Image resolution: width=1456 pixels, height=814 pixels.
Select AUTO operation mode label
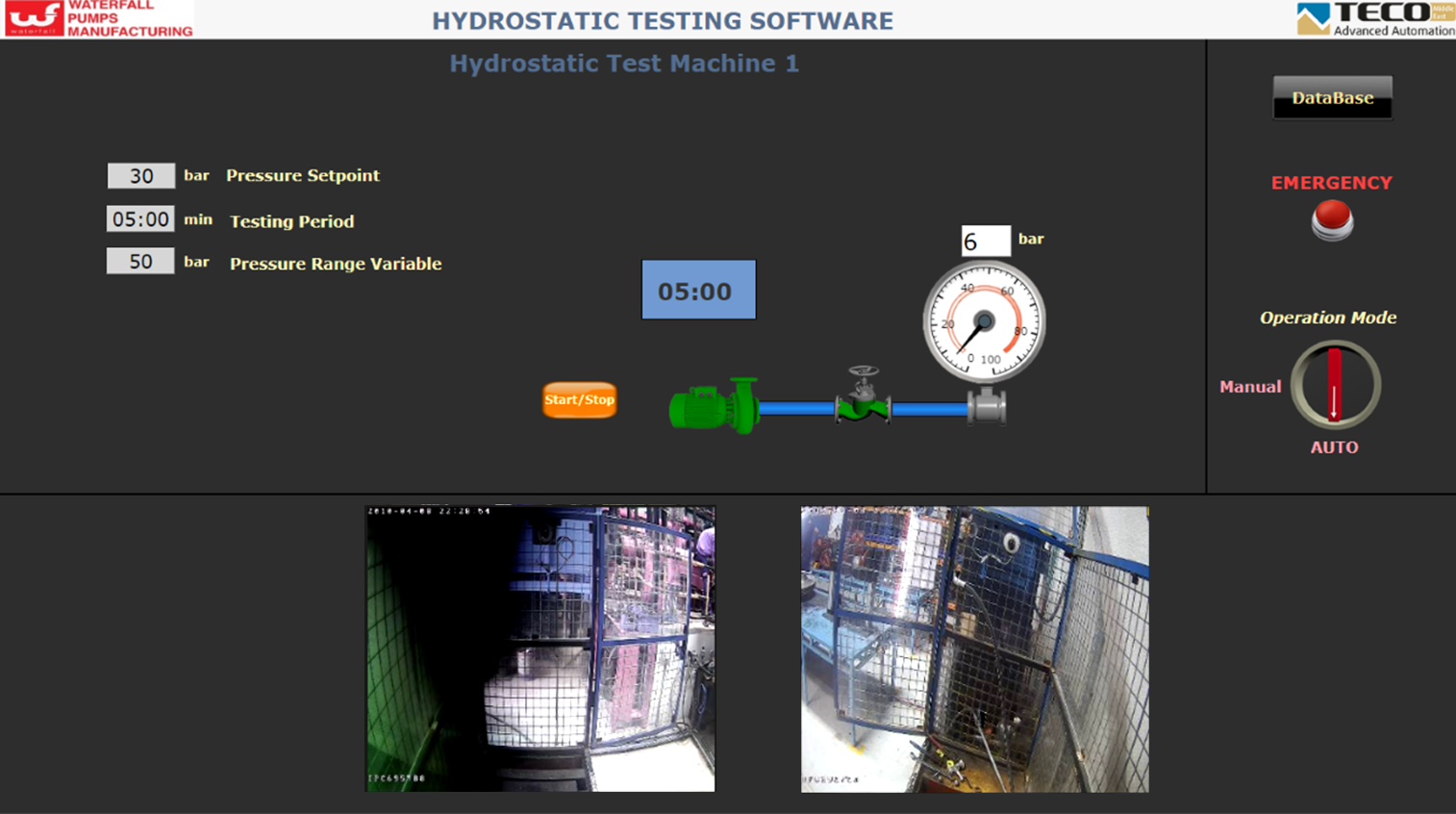pyautogui.click(x=1334, y=447)
